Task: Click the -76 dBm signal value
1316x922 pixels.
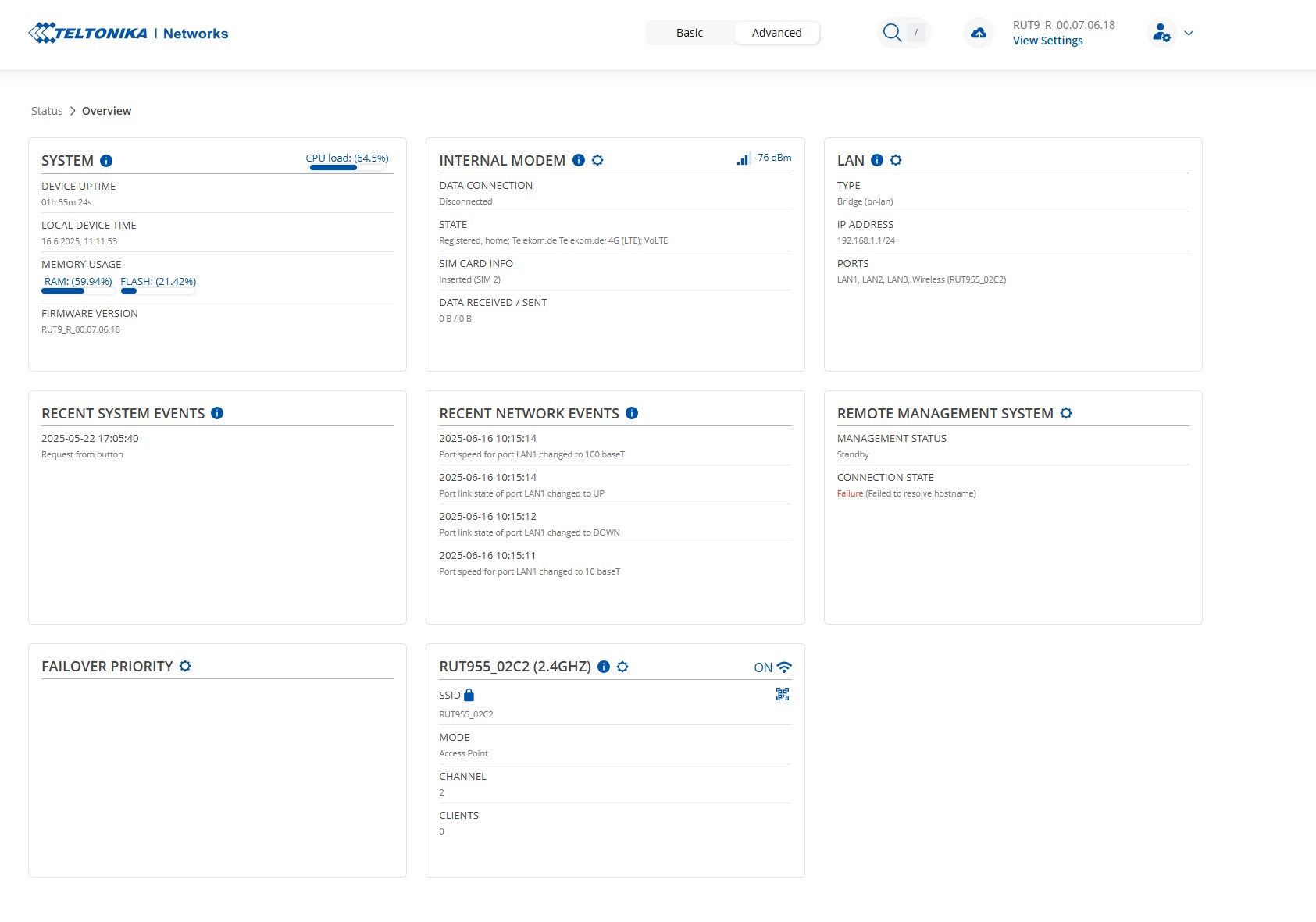Action: tap(773, 158)
